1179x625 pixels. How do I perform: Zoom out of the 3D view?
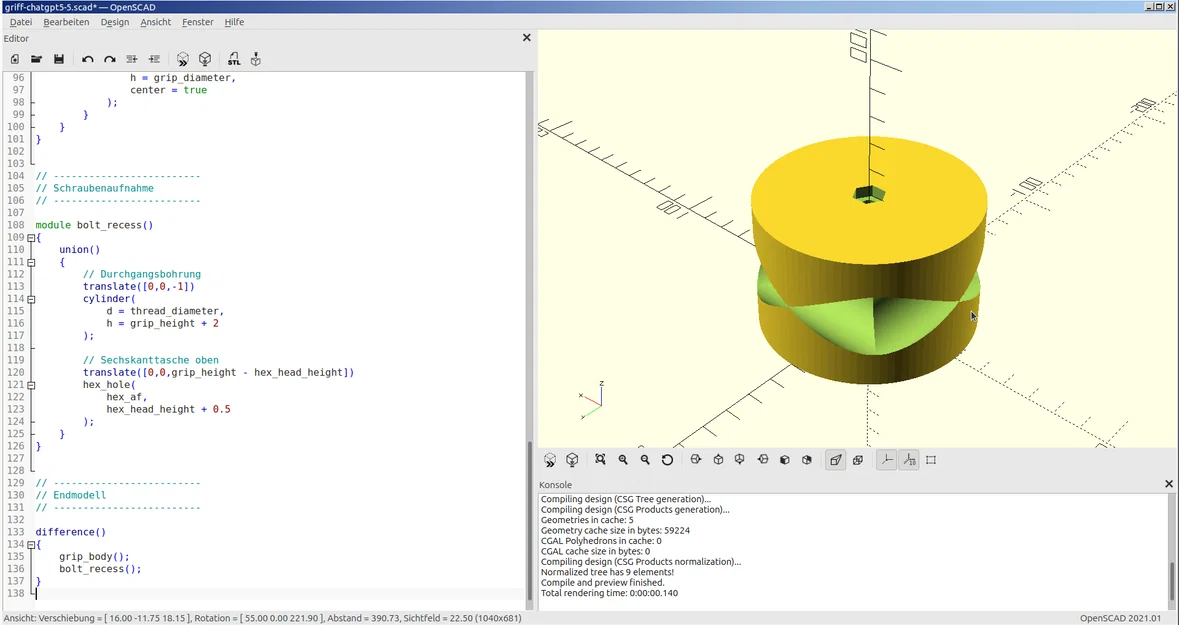point(644,460)
